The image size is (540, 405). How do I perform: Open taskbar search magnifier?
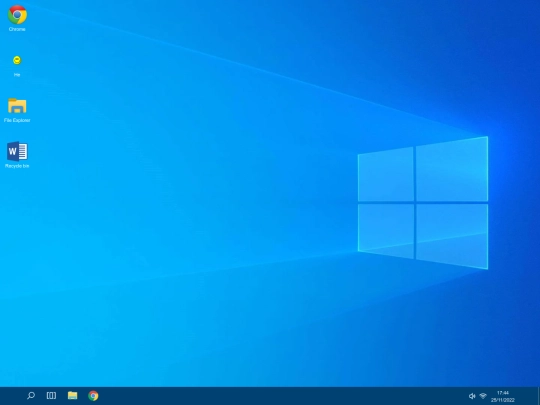click(31, 395)
